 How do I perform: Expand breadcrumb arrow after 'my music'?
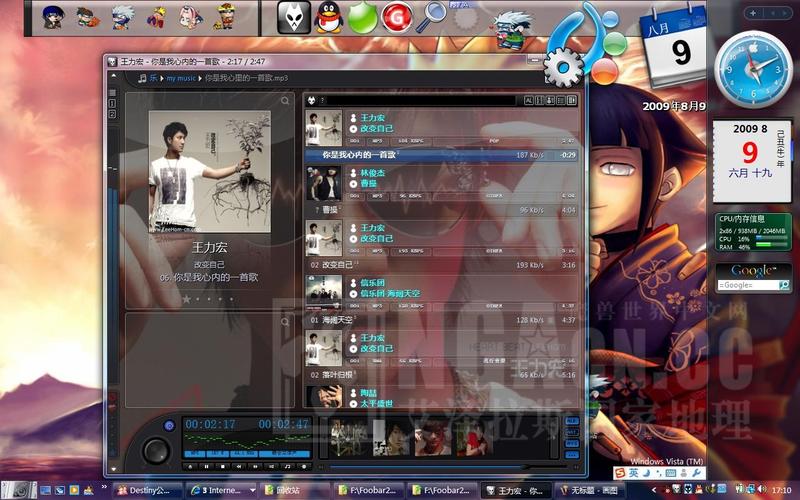(200, 78)
